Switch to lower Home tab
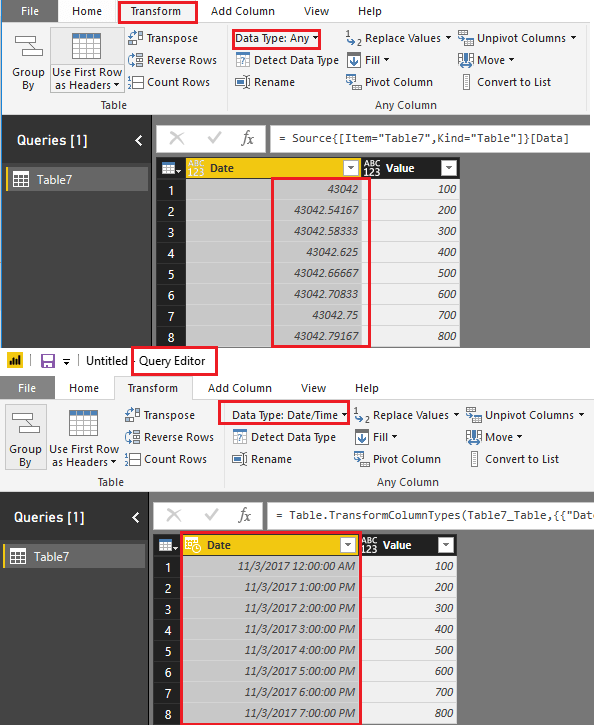Viewport: 594px width, 725px height. [84, 388]
